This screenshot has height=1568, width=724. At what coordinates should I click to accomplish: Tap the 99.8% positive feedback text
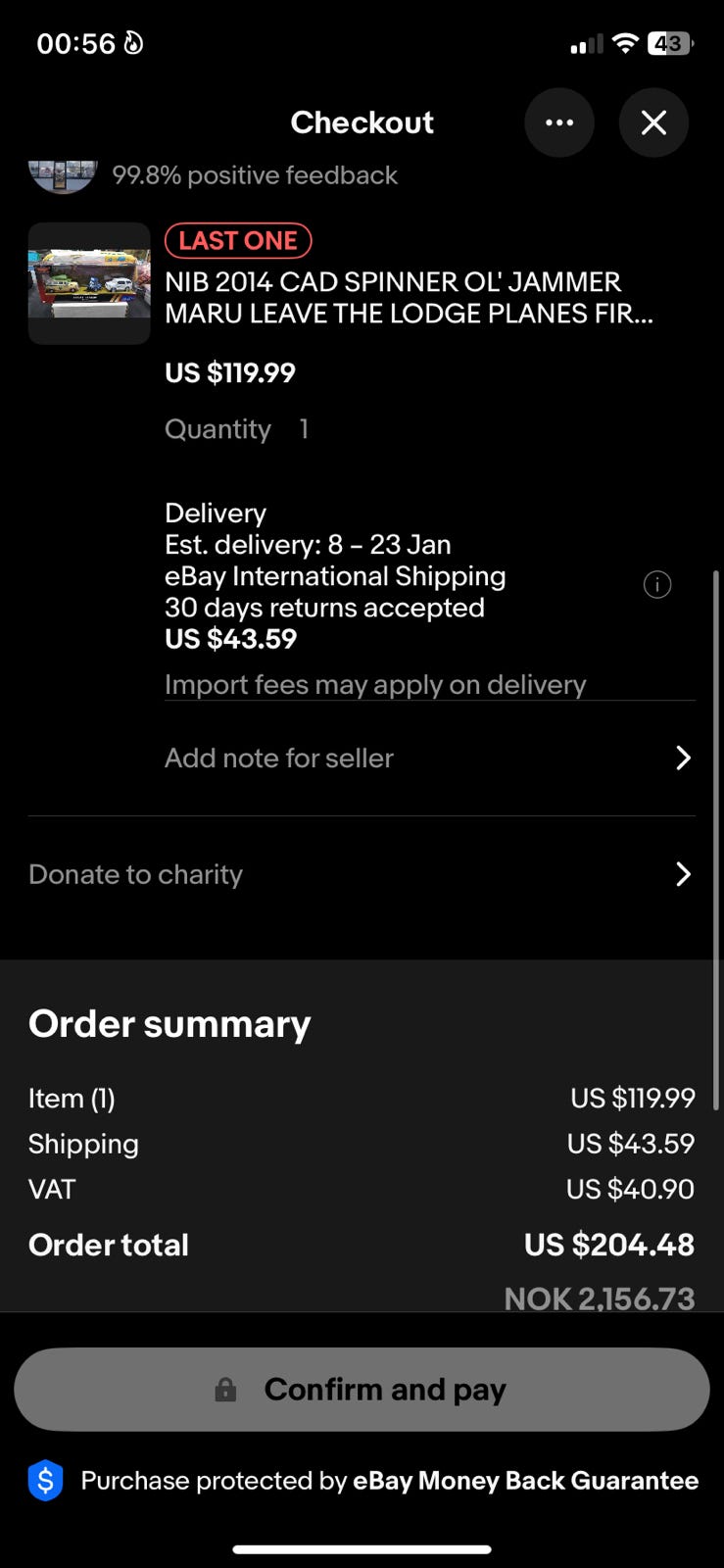255,175
